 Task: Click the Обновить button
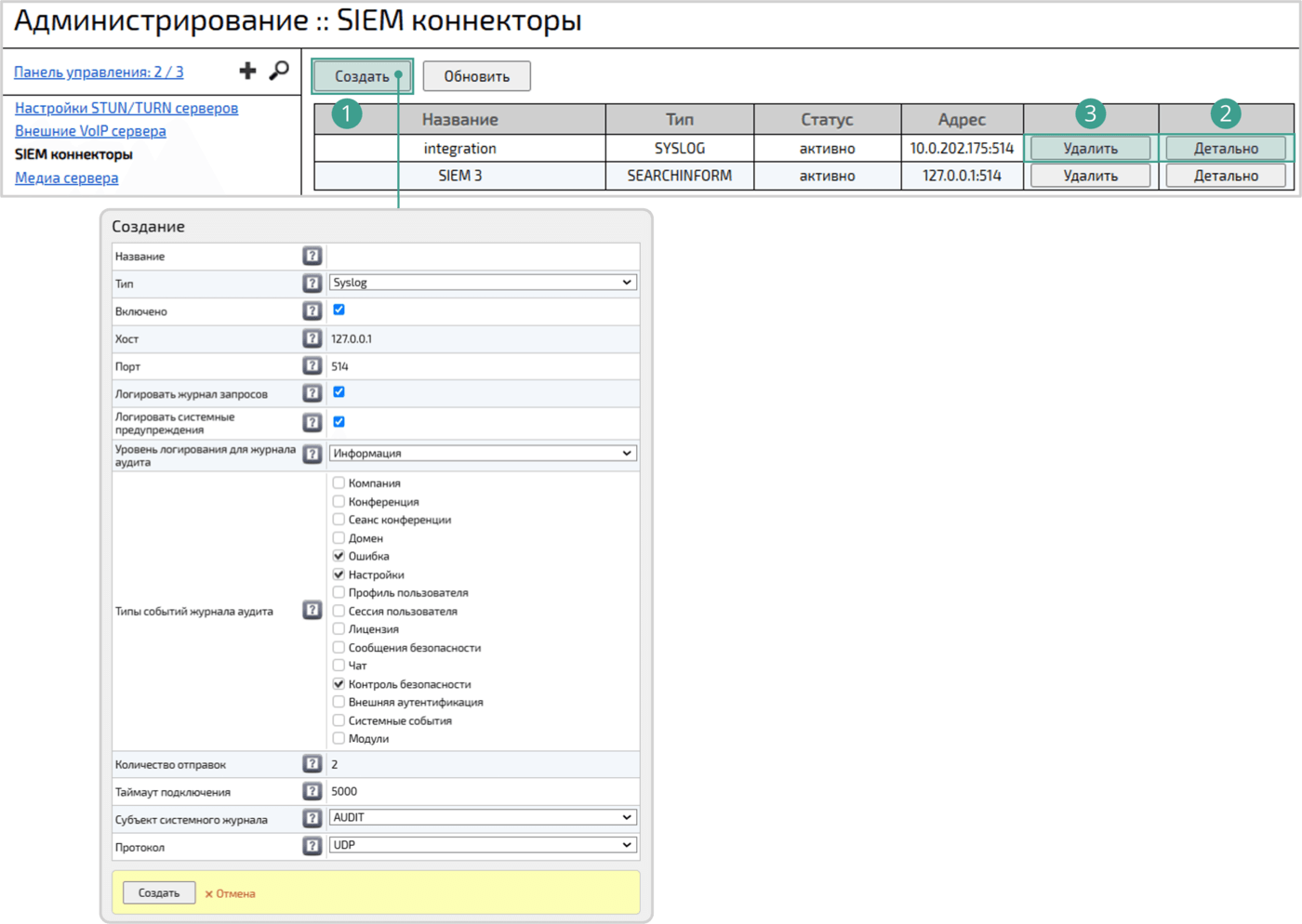click(x=476, y=76)
